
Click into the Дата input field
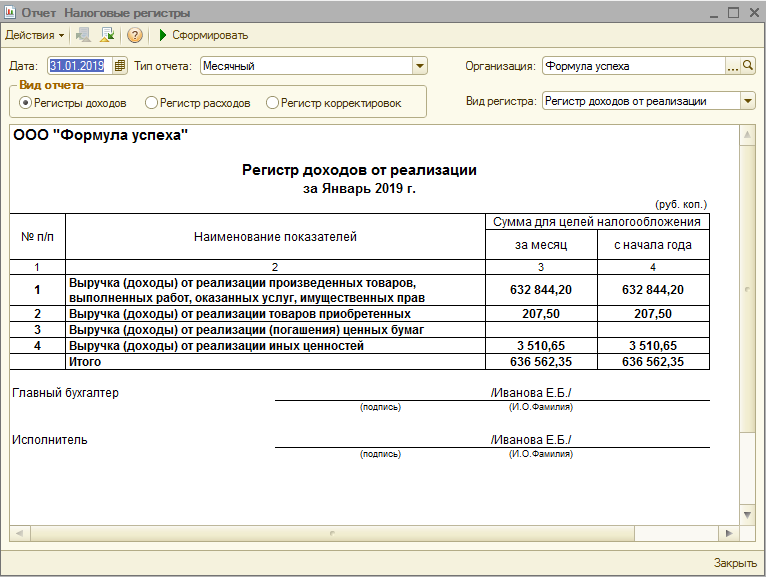[x=78, y=66]
